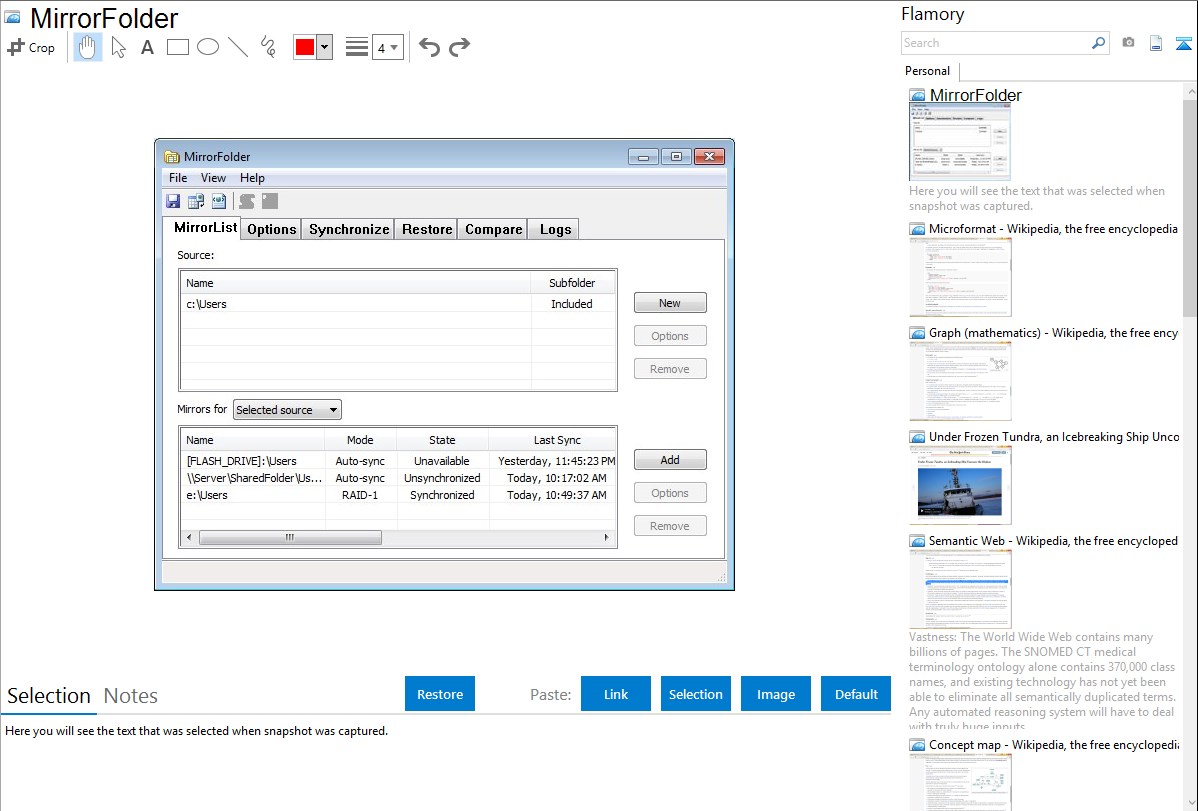This screenshot has height=811, width=1198.
Task: Click the red color swatch
Action: (x=305, y=47)
